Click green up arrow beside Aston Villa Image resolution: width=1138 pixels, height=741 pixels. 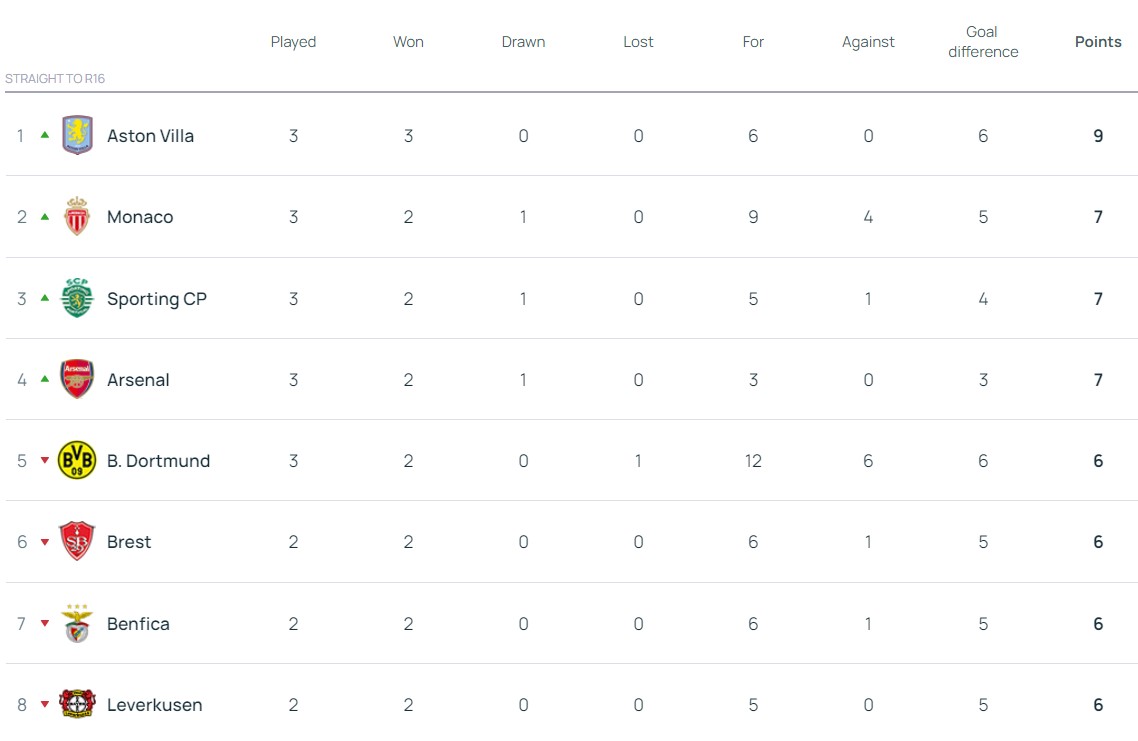pyautogui.click(x=45, y=135)
